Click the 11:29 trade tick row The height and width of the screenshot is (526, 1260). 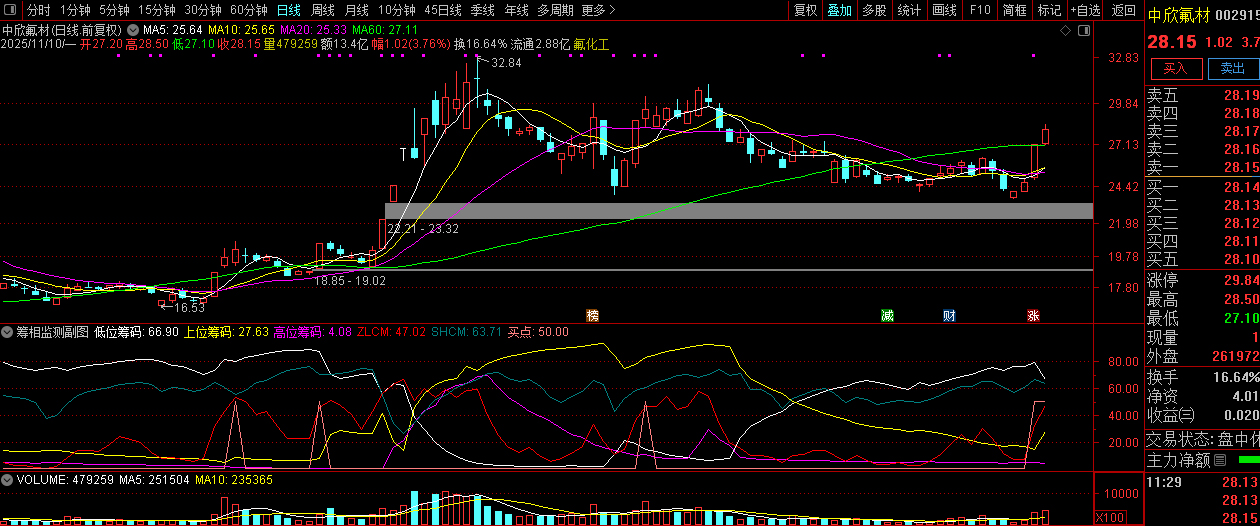pyautogui.click(x=1202, y=482)
